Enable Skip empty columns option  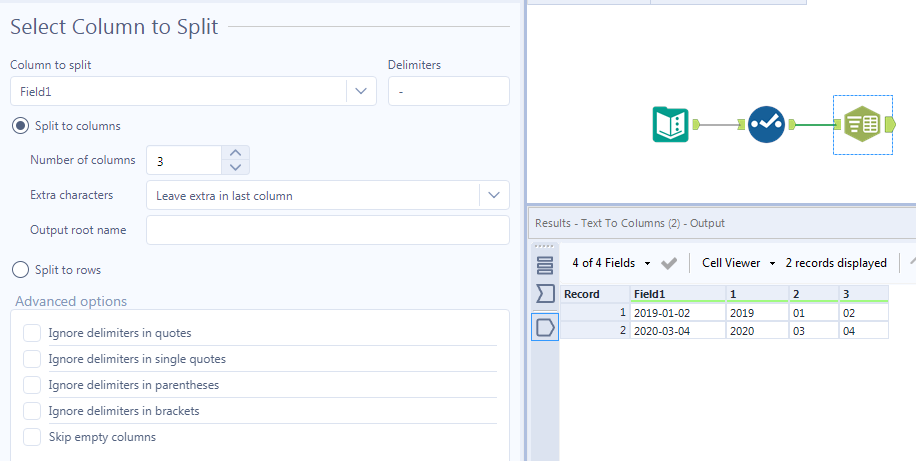32,437
